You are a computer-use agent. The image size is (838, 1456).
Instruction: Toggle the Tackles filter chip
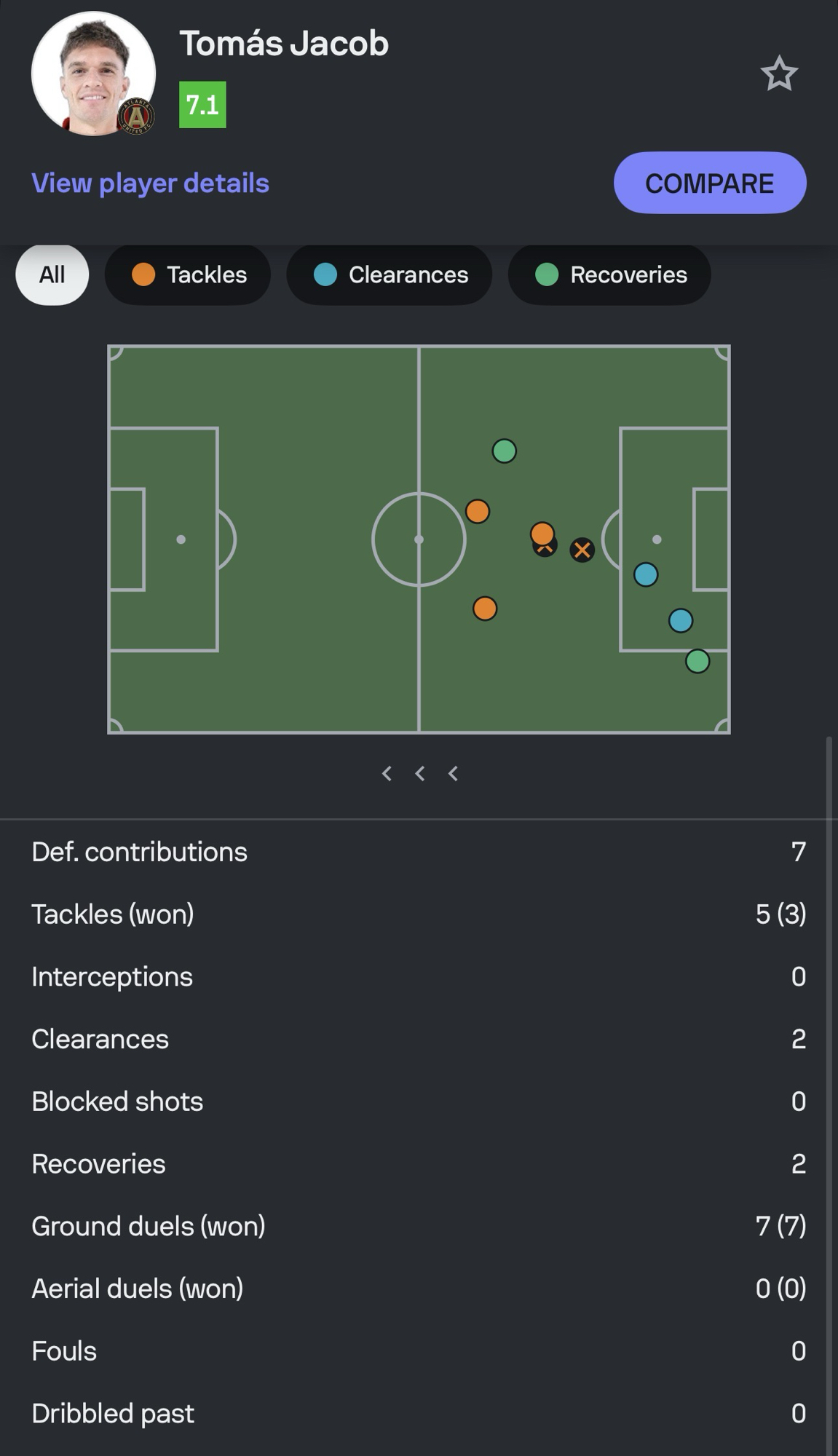point(188,274)
